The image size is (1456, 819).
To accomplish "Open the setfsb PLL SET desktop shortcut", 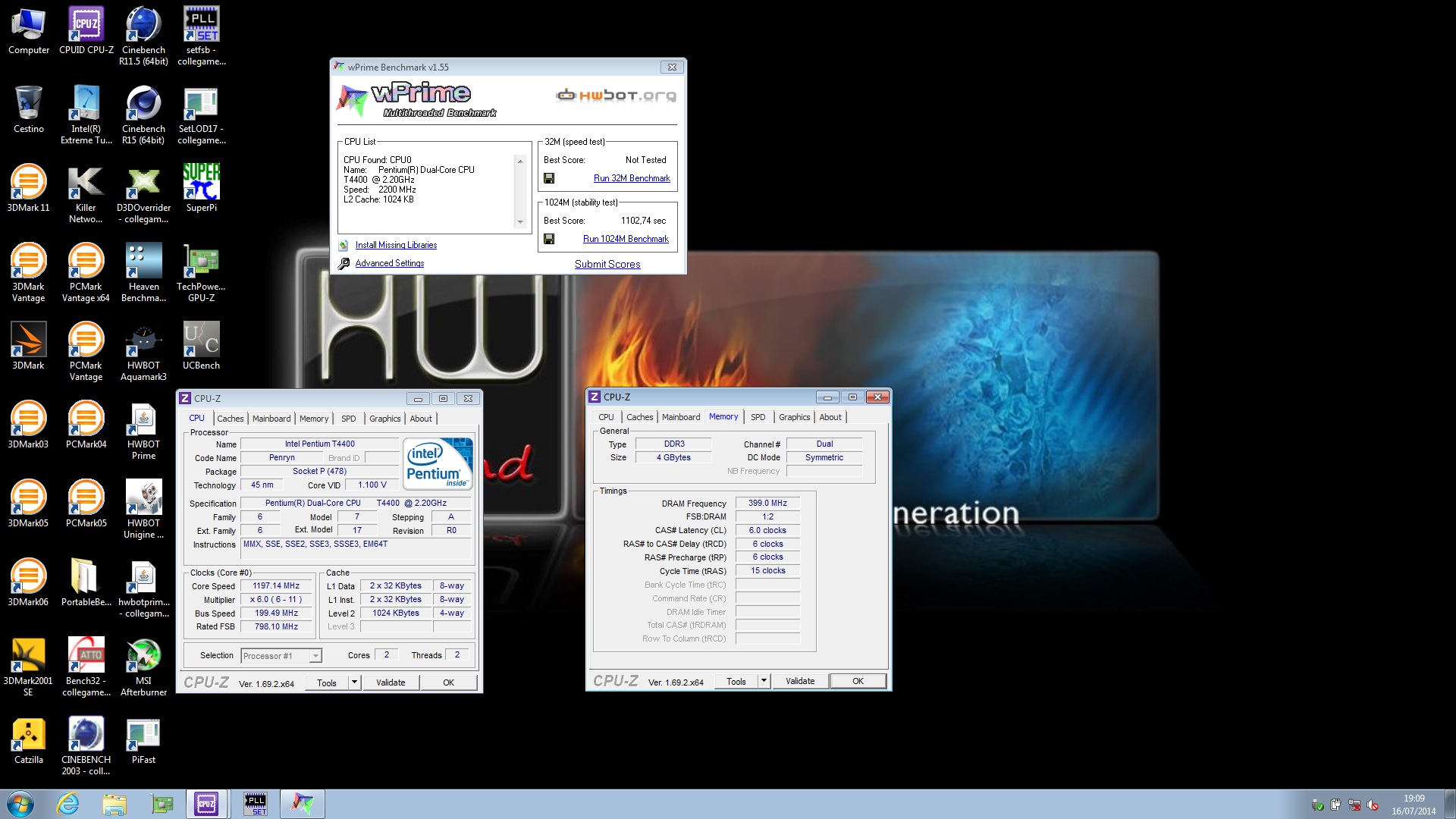I will (x=201, y=36).
